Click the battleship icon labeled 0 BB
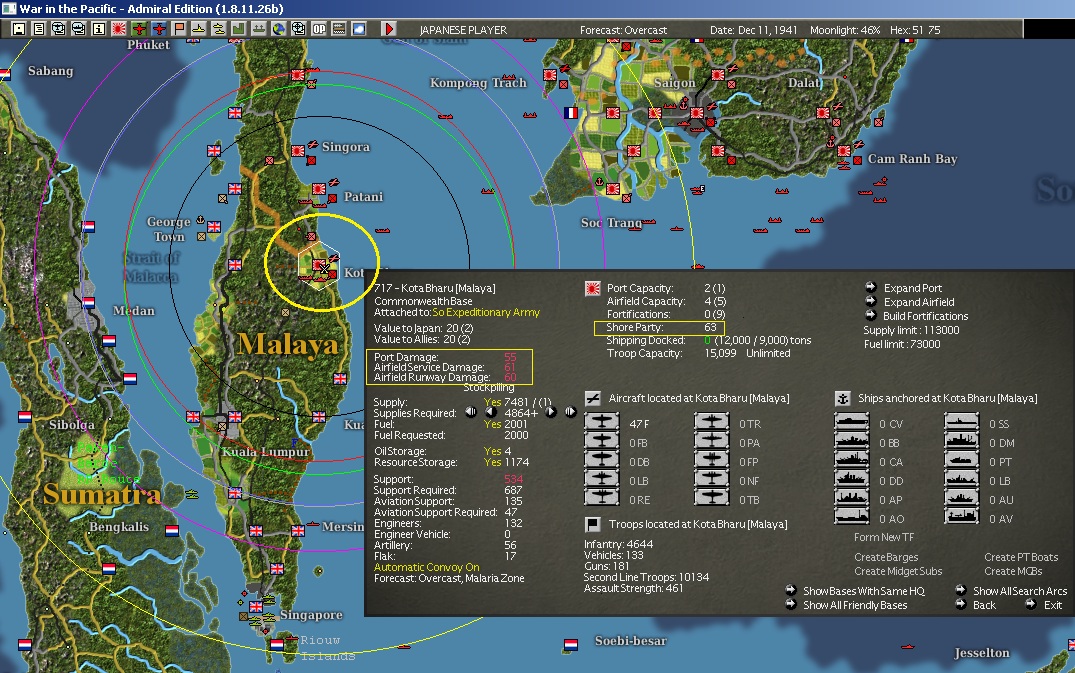 coord(851,442)
